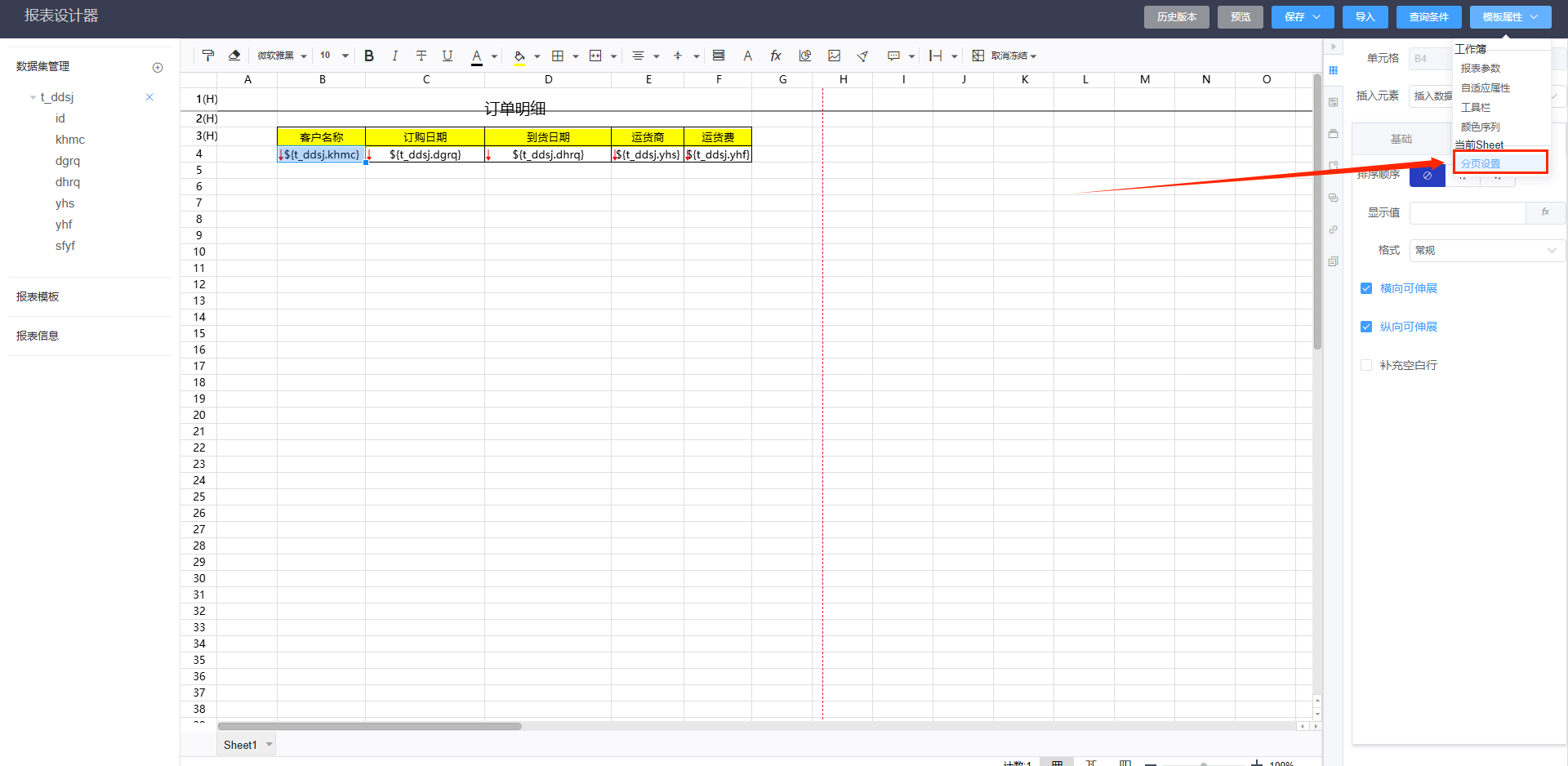
Task: Enable the 补充空白行 checkbox
Action: 1366,365
